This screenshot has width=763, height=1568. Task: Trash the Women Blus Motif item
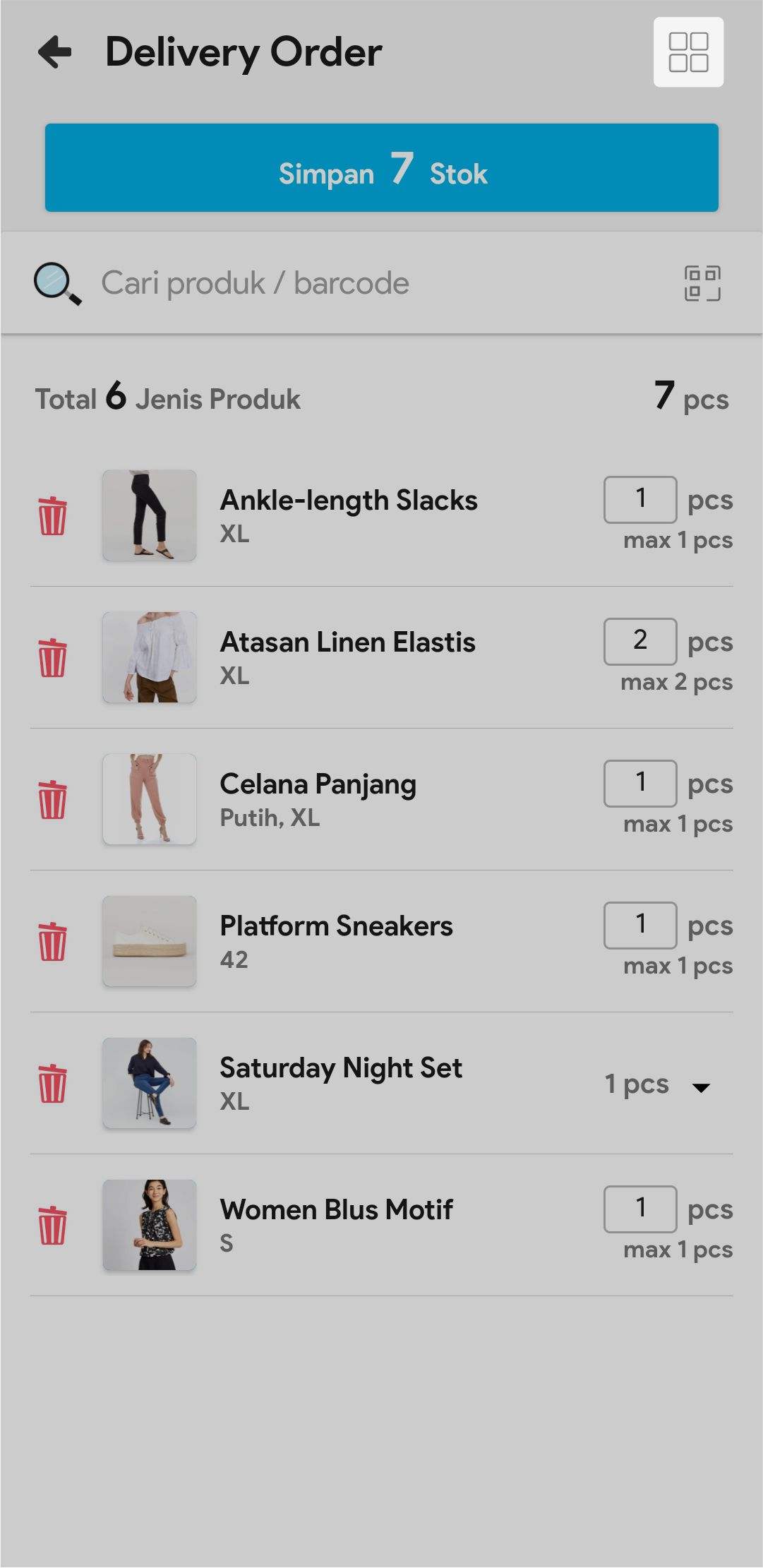[x=52, y=1226]
